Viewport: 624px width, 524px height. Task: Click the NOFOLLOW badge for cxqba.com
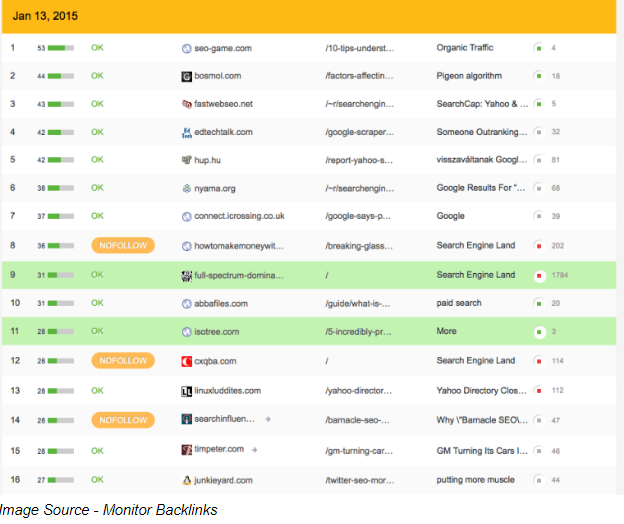(123, 360)
